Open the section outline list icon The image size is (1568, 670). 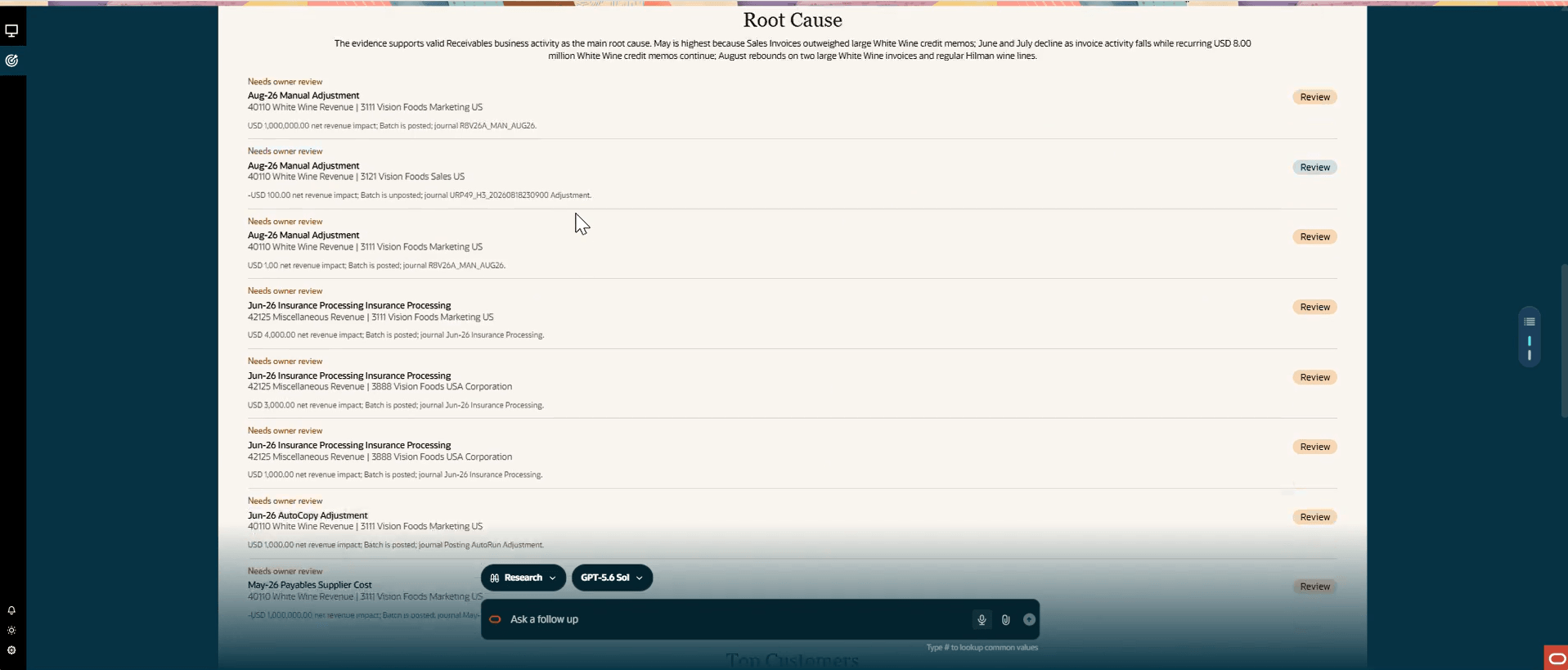tap(1530, 322)
